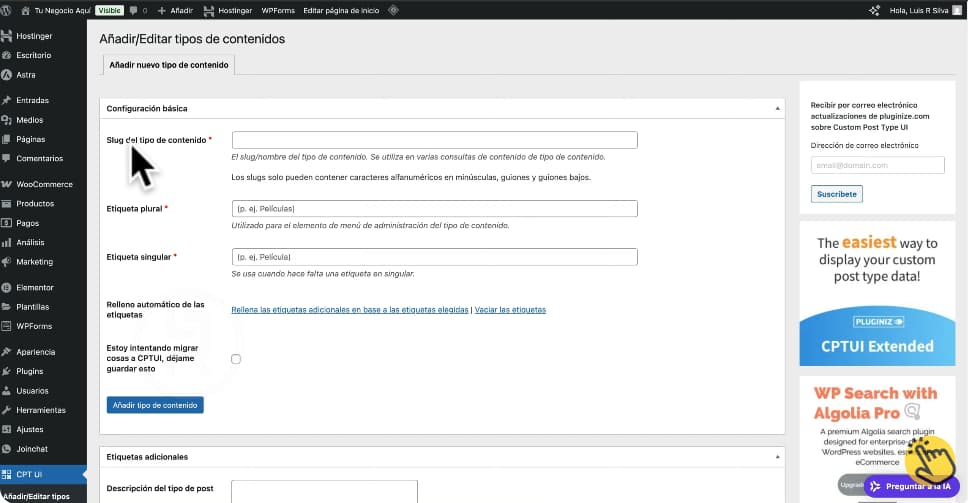Open Escritorio dashboard icon in sidebar
The image size is (968, 503).
click(x=7, y=55)
